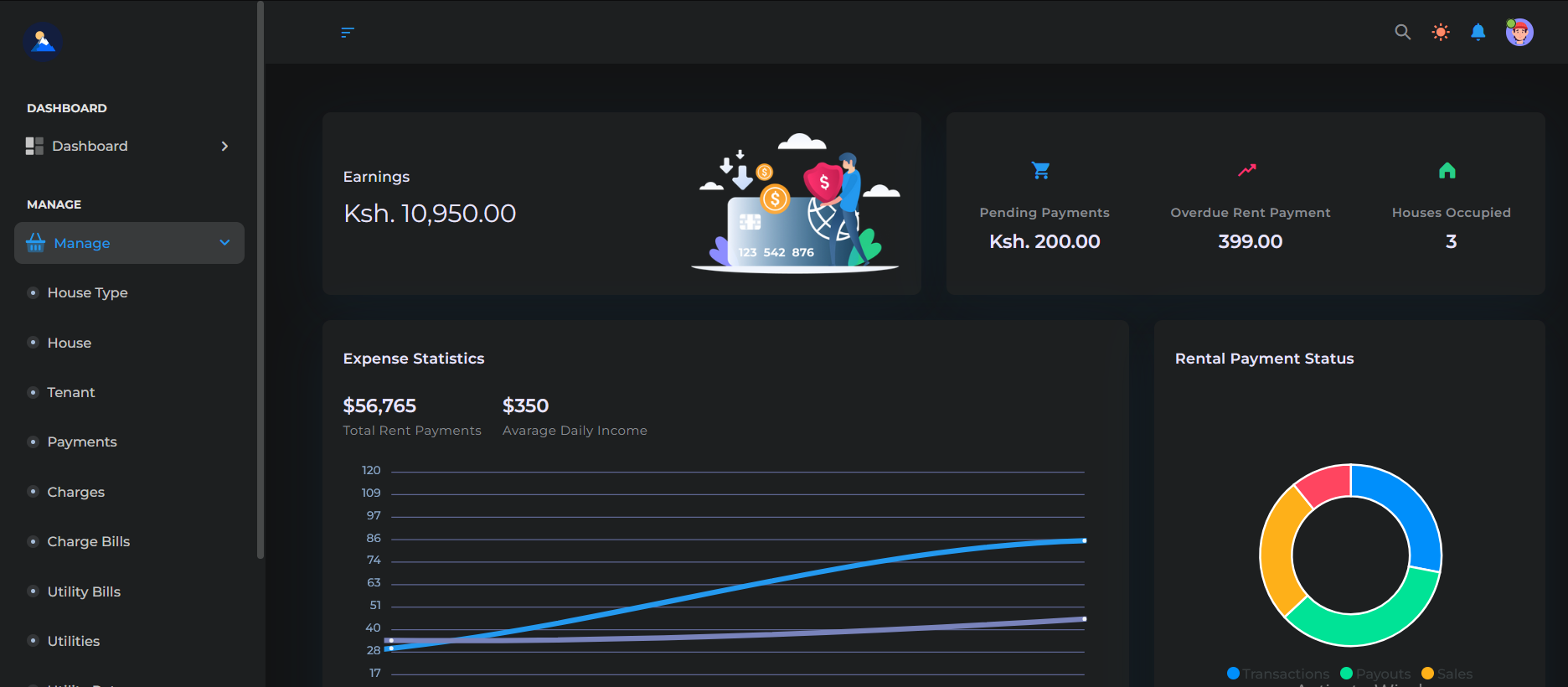Click the Pending Payments cart icon
This screenshot has width=1568, height=687.
[x=1041, y=171]
